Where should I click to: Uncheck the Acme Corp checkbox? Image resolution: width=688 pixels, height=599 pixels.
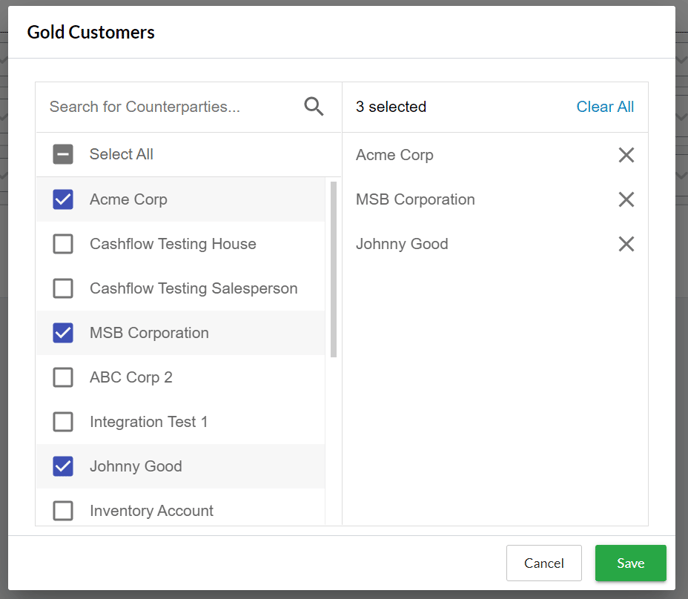pos(63,200)
